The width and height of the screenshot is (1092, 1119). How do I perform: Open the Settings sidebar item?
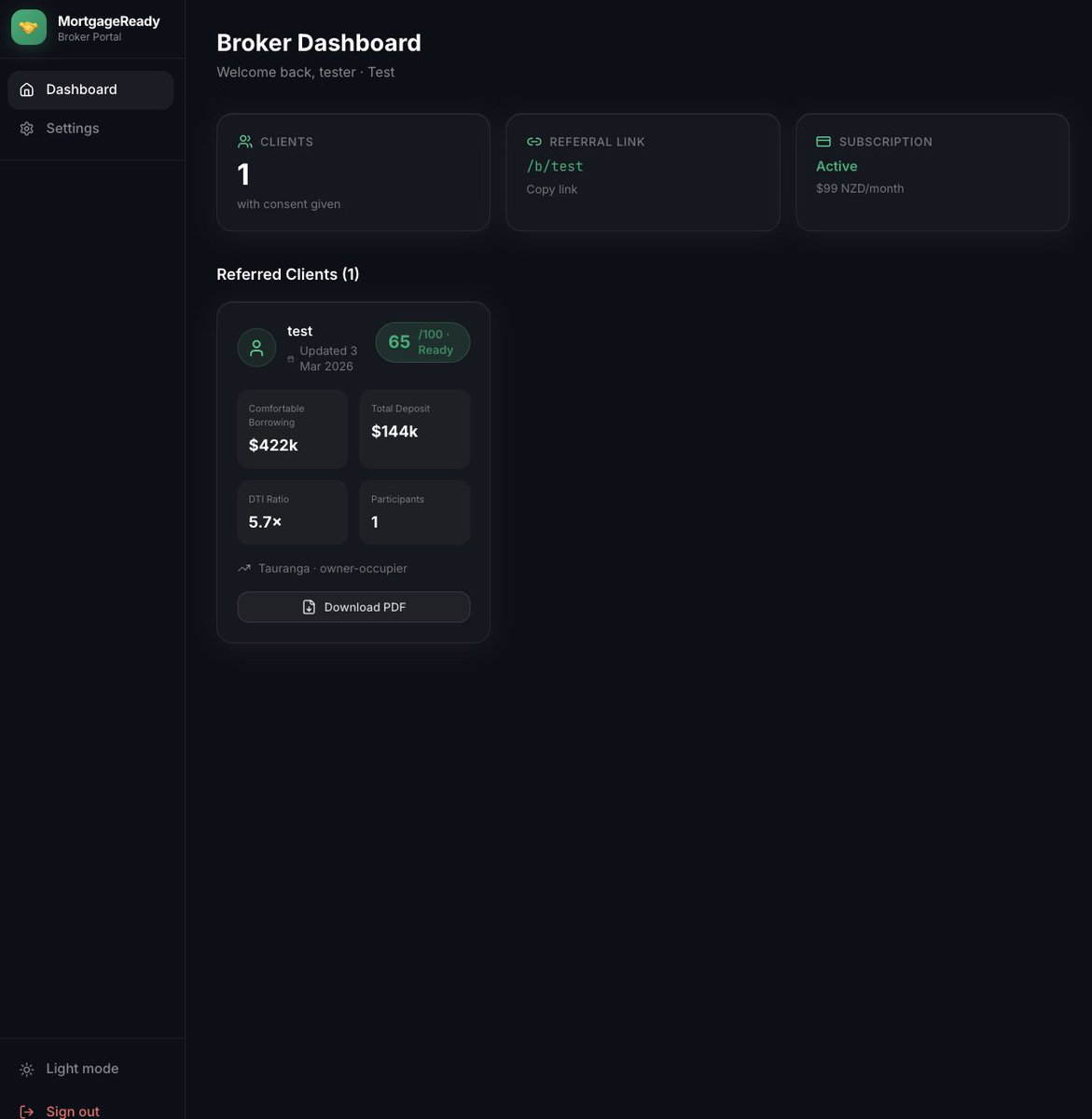pyautogui.click(x=90, y=129)
